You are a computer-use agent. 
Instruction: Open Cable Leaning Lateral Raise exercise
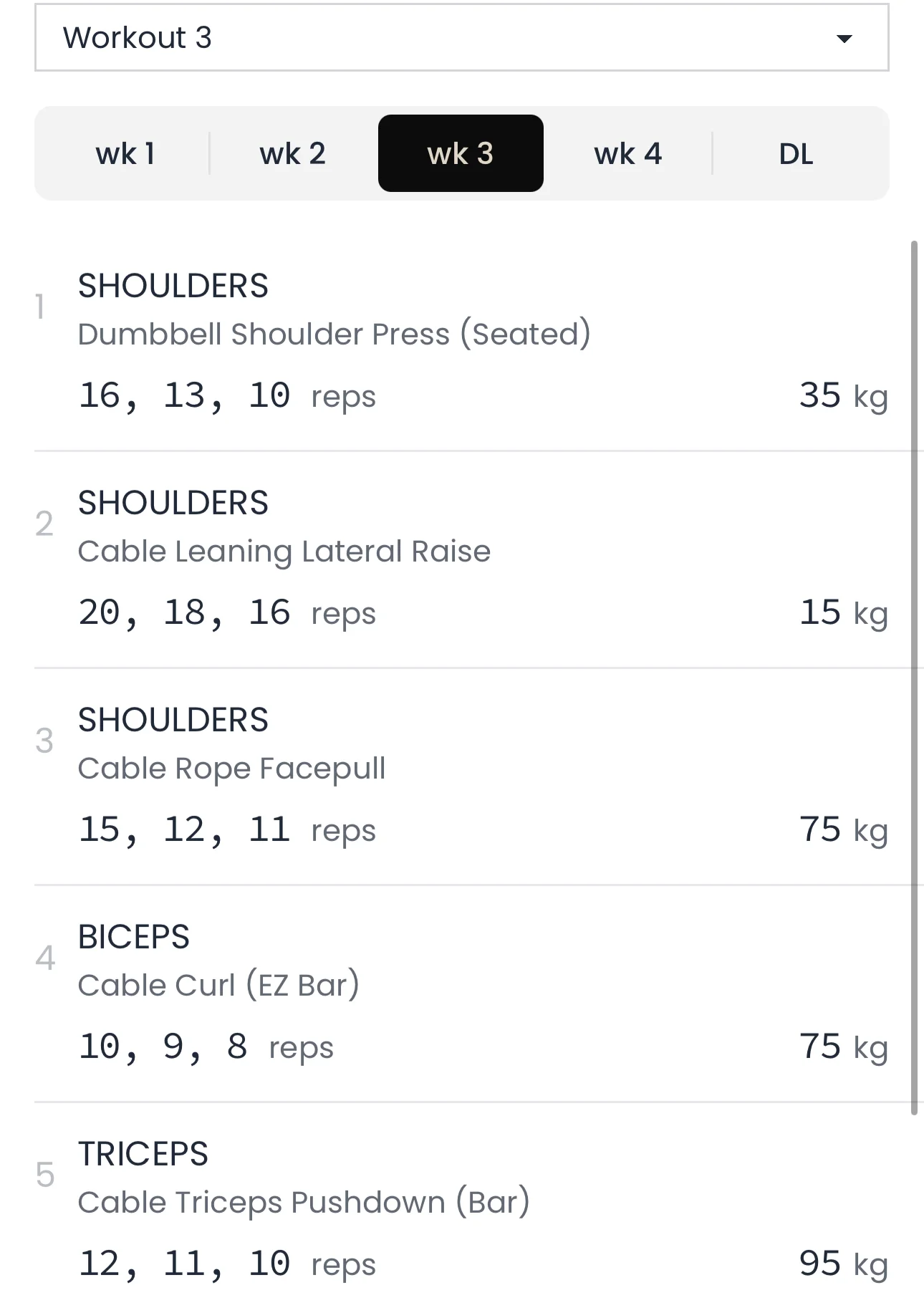coord(284,552)
